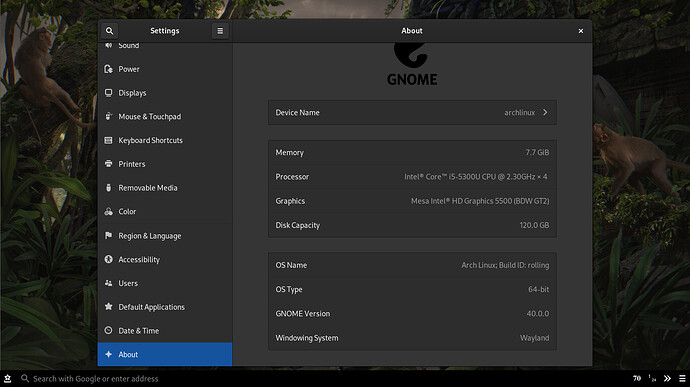Click the Disk Capacity label

(x=297, y=225)
